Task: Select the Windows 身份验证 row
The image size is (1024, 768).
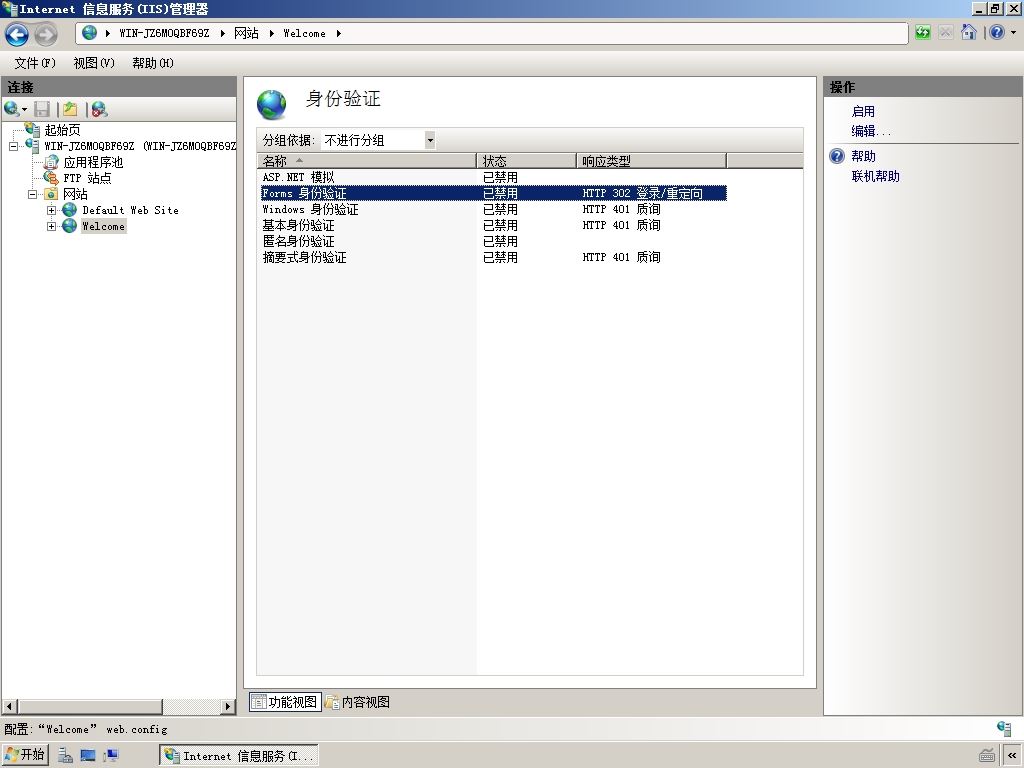Action: (493, 209)
